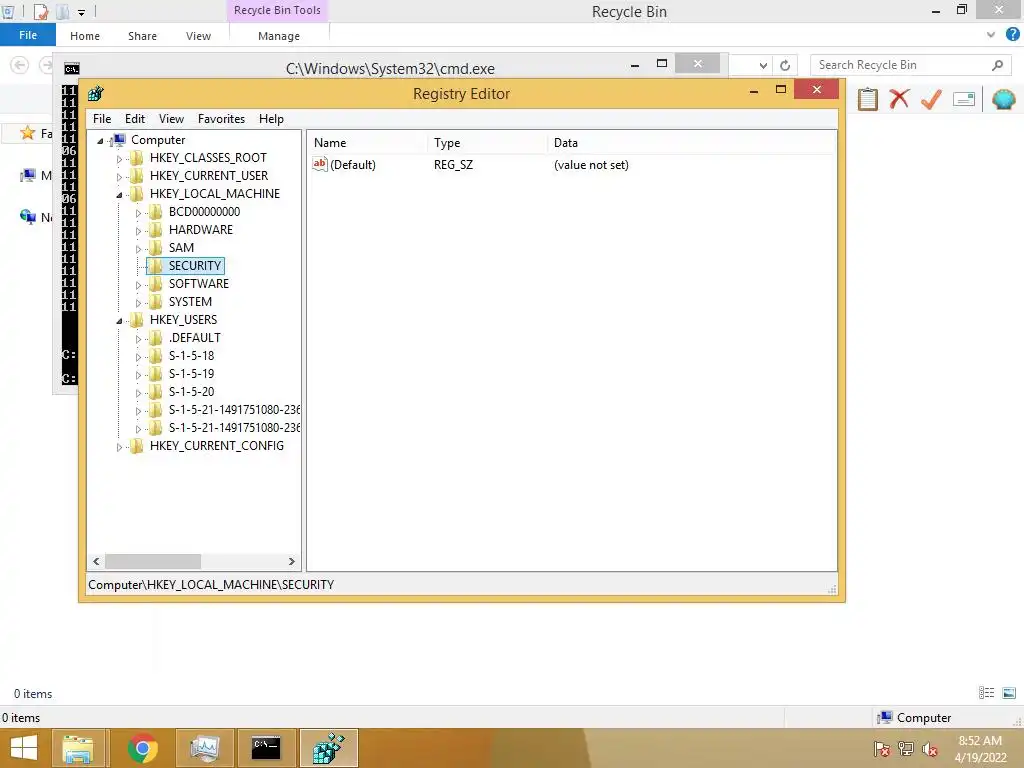The height and width of the screenshot is (768, 1024).
Task: Open the performance monitor taskbar icon
Action: coord(204,748)
